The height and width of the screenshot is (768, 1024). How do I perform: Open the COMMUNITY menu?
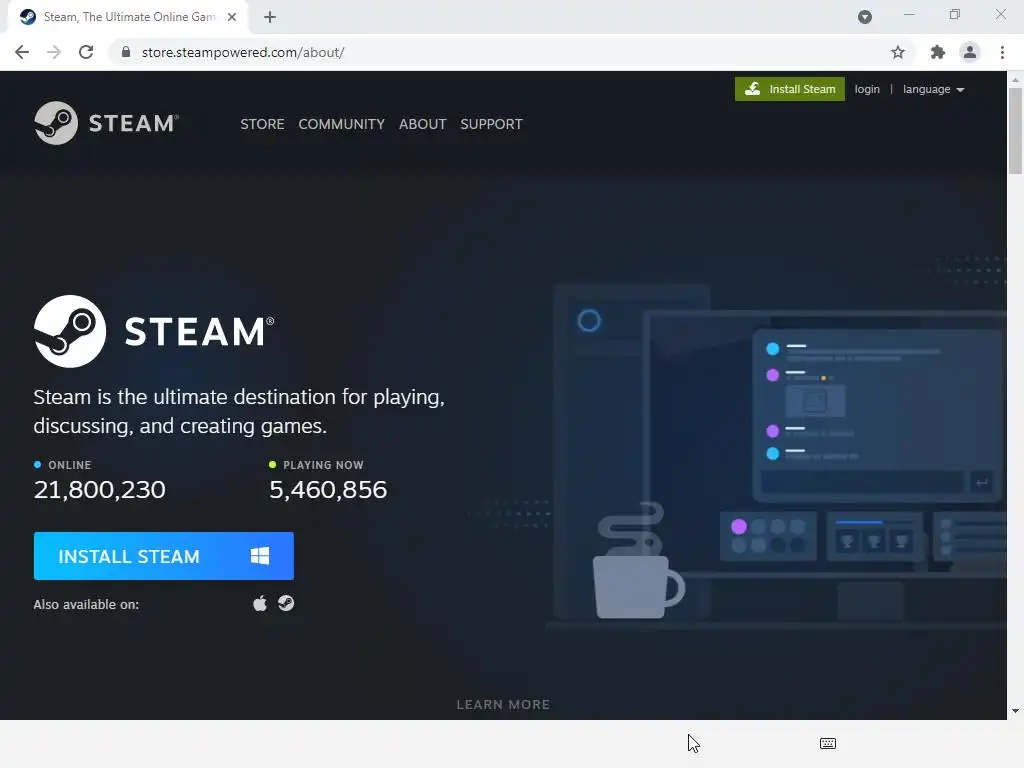click(342, 124)
